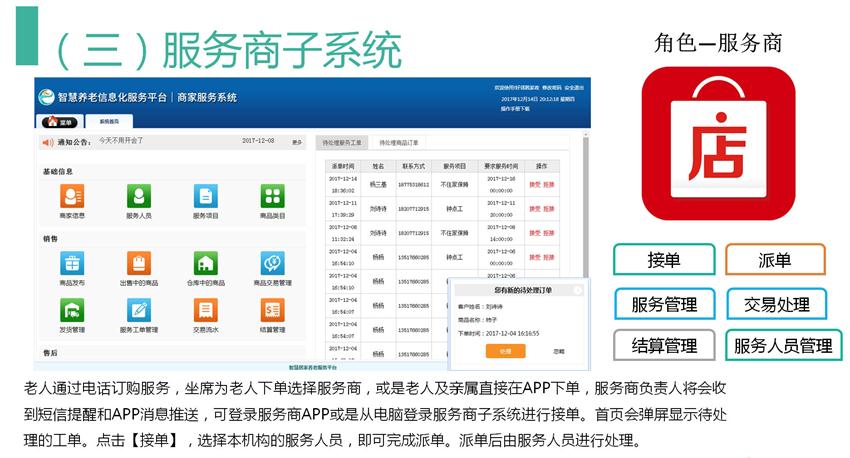Screen dimensions: 850x458
Task: Click the 商品交易管理 icon
Action: click(x=272, y=264)
